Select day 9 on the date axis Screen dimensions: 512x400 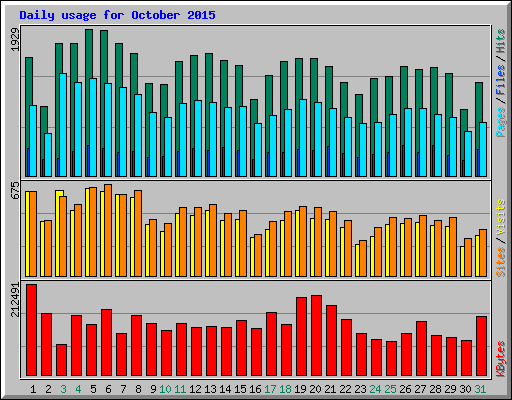coord(153,389)
